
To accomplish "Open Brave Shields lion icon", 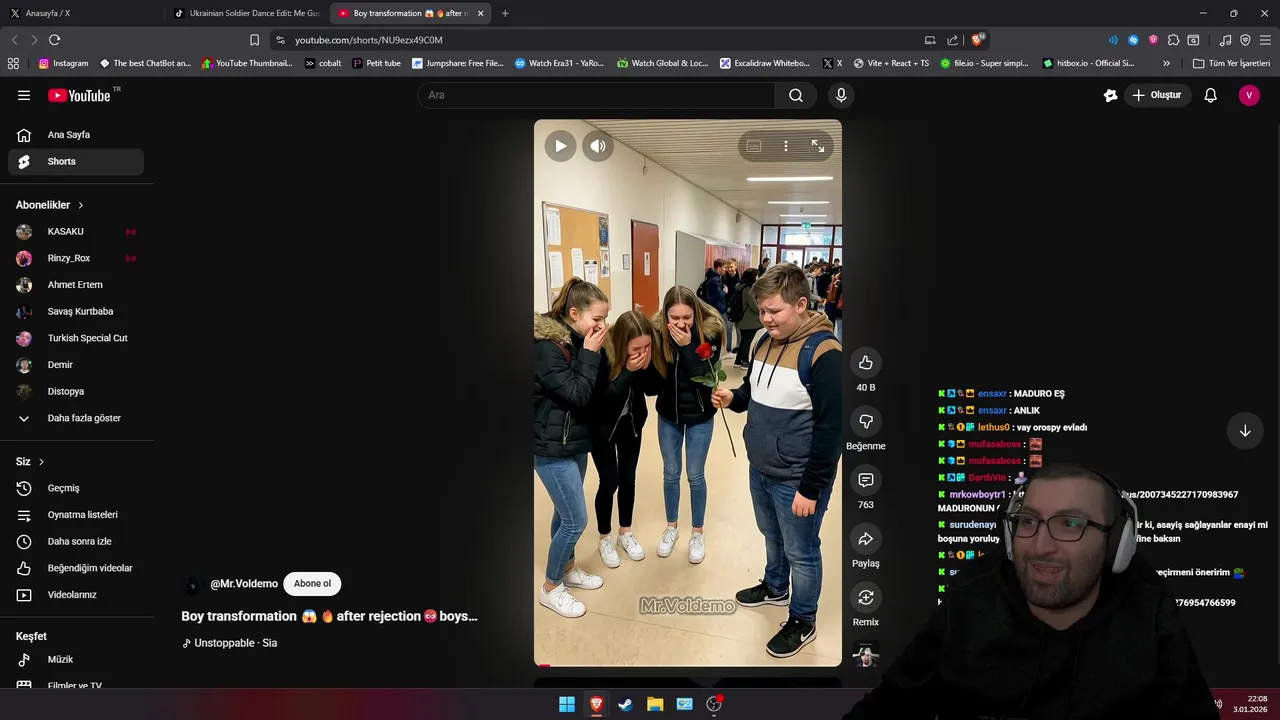I will tap(977, 40).
